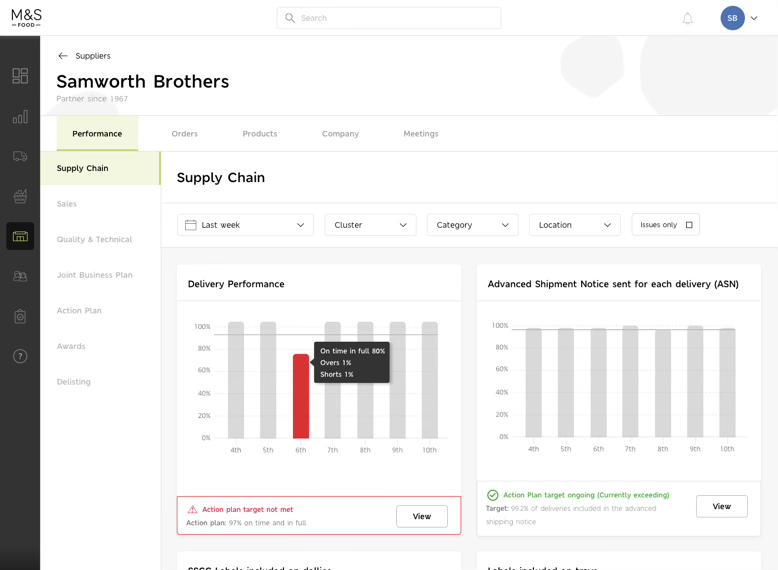This screenshot has width=778, height=570.
Task: Open the dashboard grid icon in sidebar
Action: point(20,76)
